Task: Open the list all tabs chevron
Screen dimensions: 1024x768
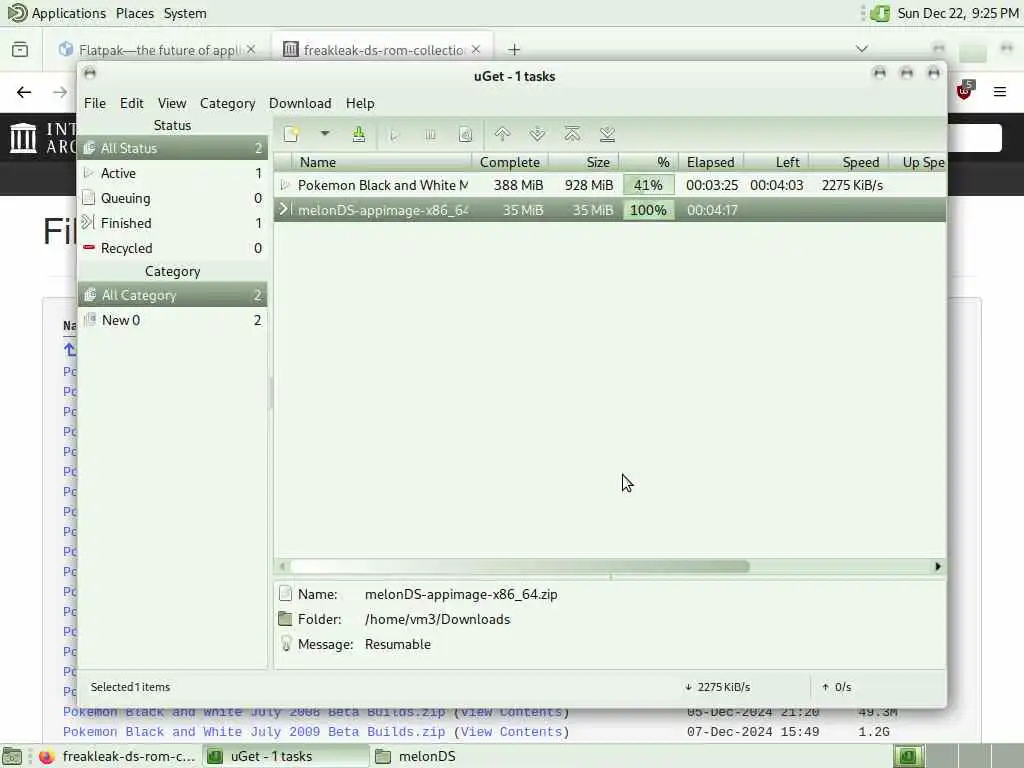Action: (x=862, y=49)
